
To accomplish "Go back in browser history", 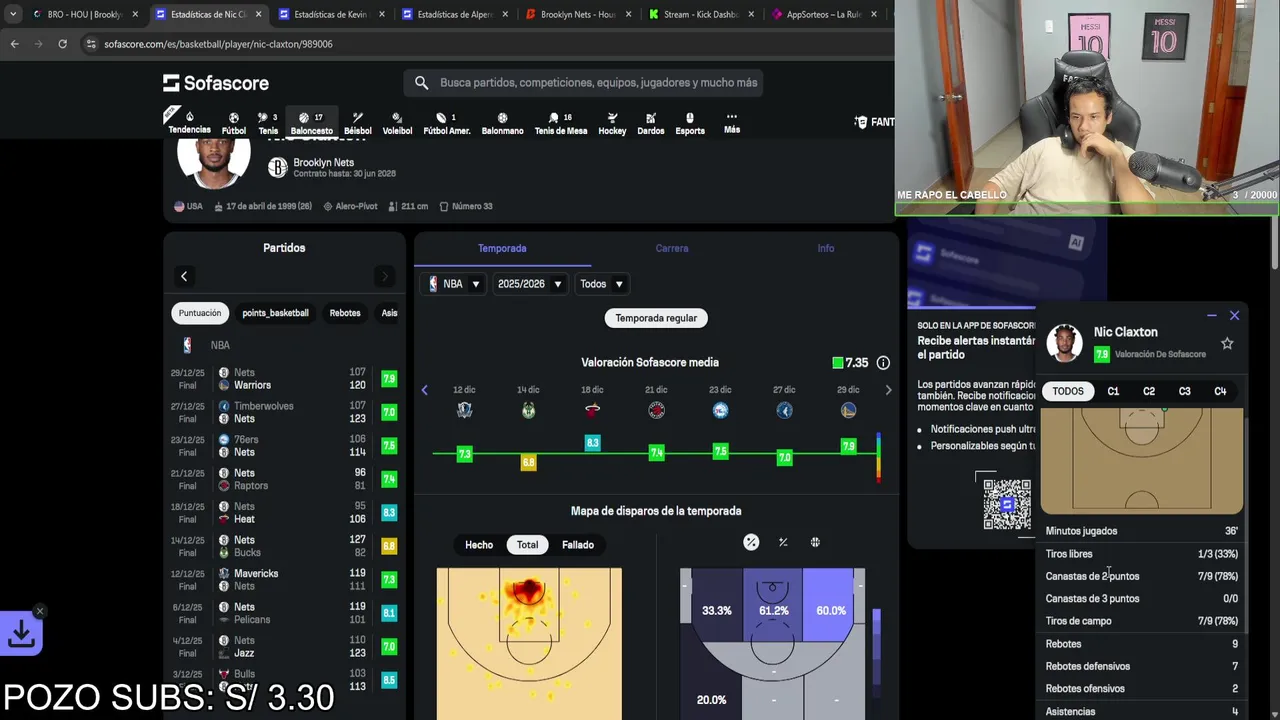I will (x=14, y=44).
